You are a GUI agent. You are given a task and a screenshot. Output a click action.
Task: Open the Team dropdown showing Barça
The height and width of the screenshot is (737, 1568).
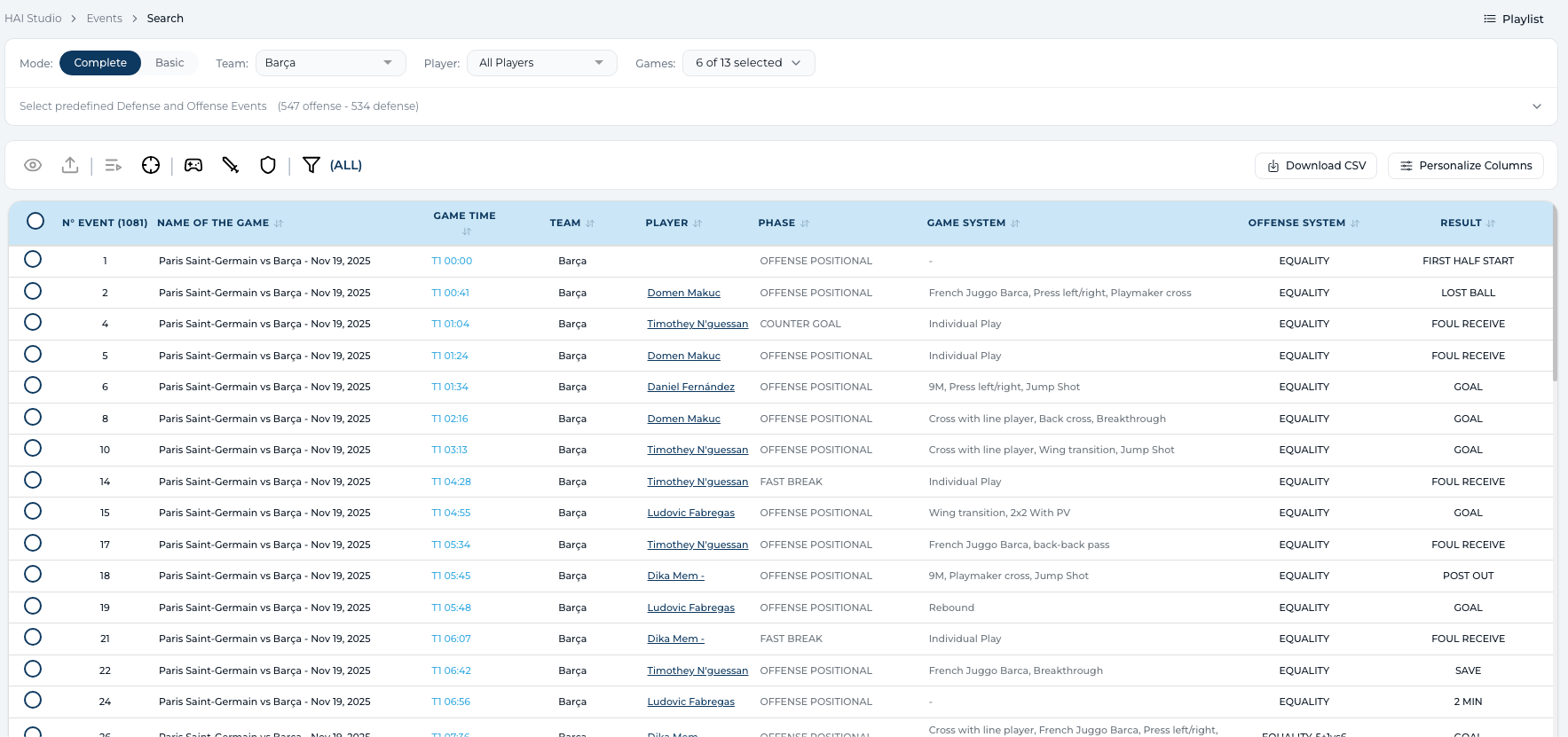click(330, 63)
